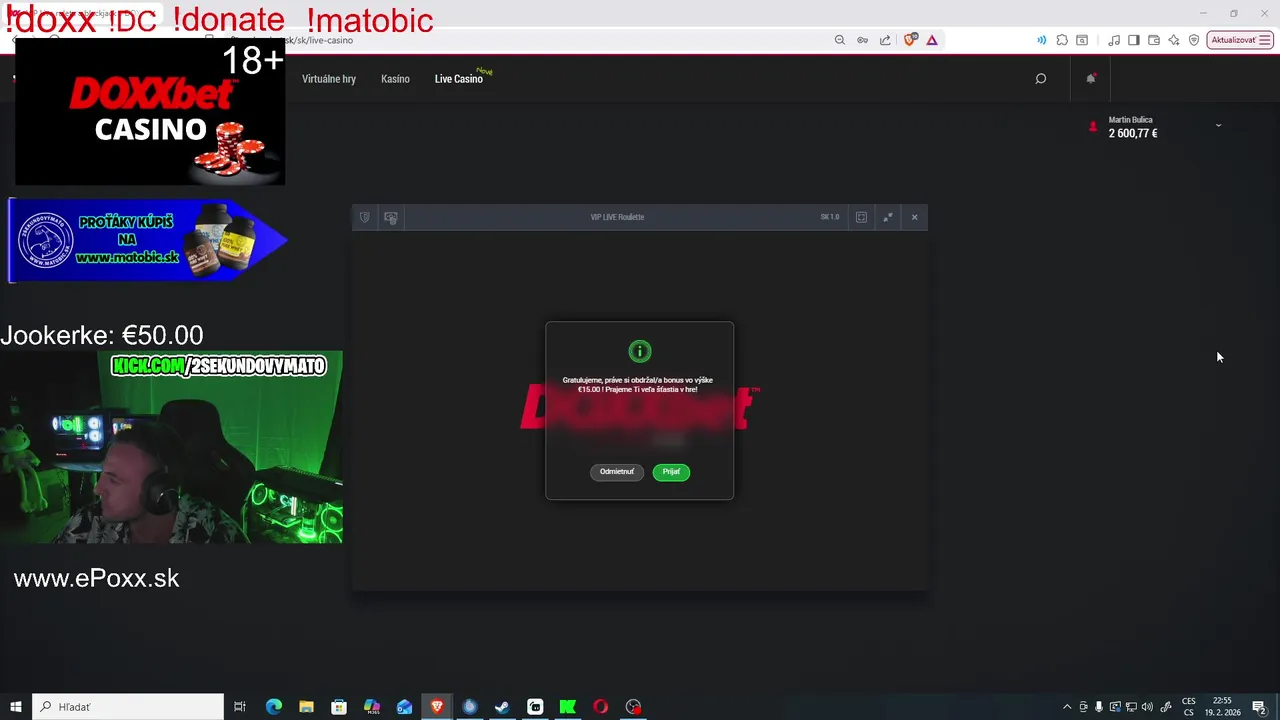Click the share page icon in address bar
The image size is (1280, 720).
[x=885, y=40]
